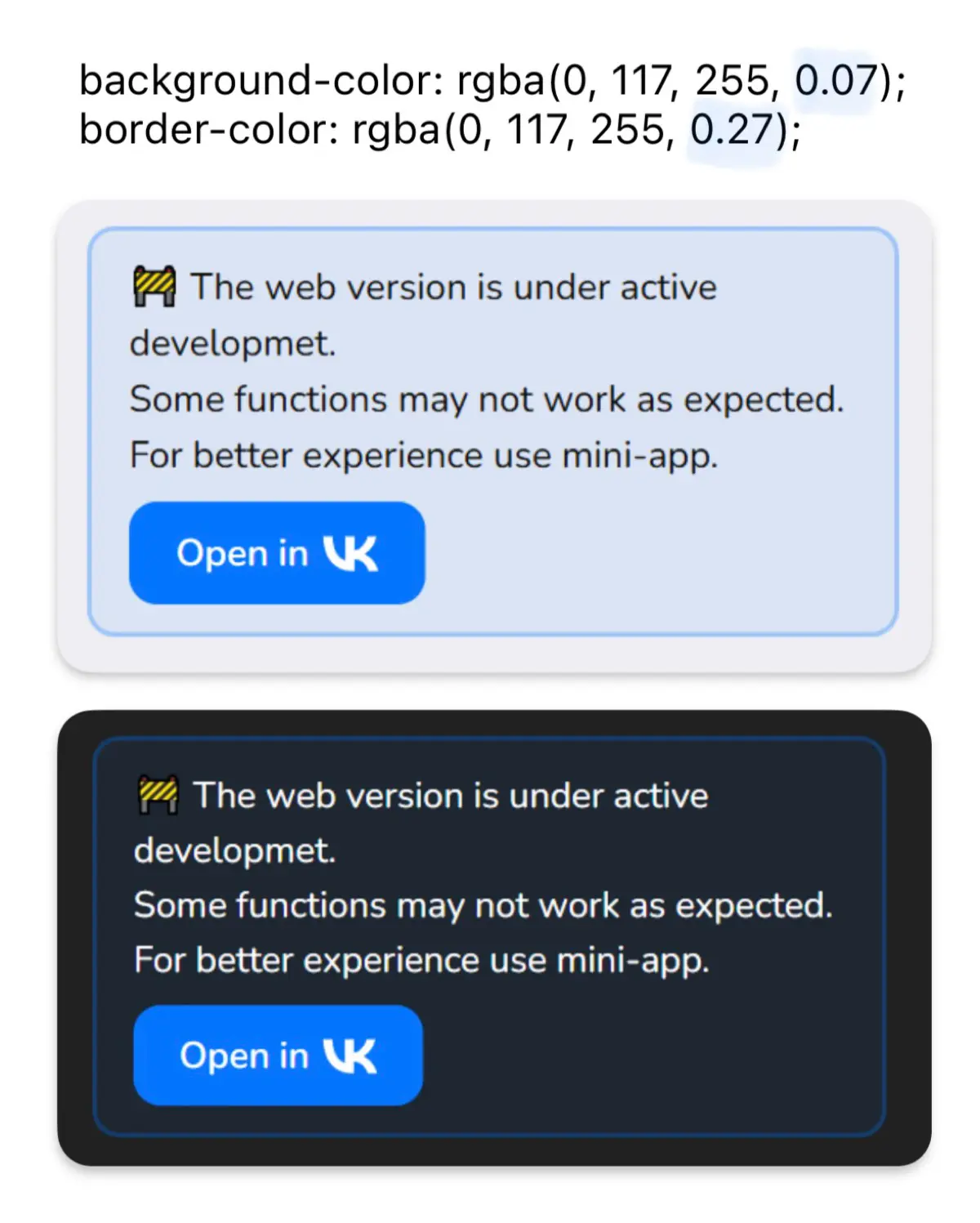Viewport: 980px width, 1223px height.
Task: Click the construction barrier emoji in dark banner
Action: tap(158, 796)
